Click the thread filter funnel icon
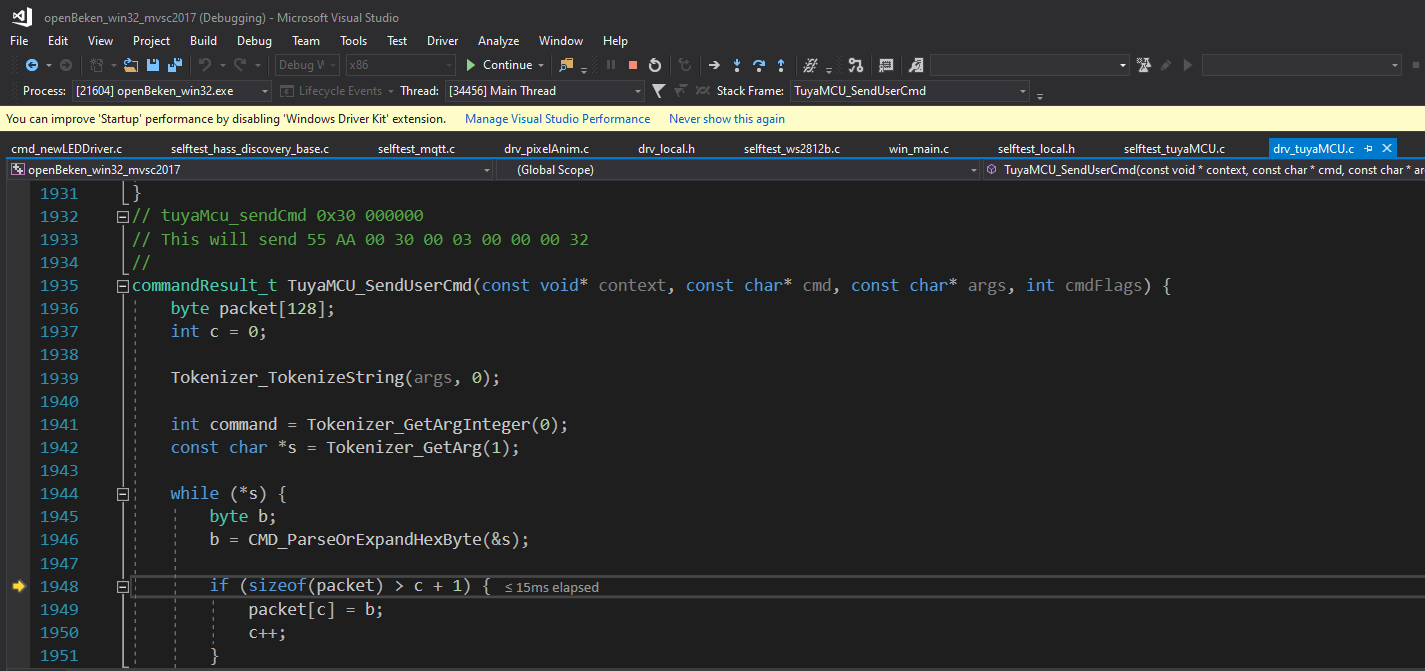The height and width of the screenshot is (671, 1425). coord(658,91)
